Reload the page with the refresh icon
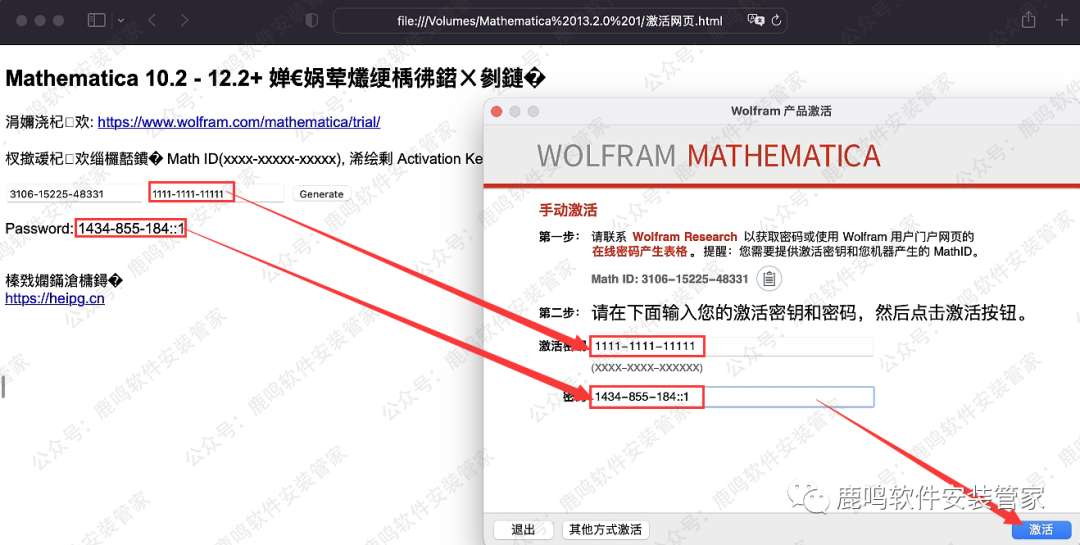Viewport: 1080px width, 545px height. (777, 20)
